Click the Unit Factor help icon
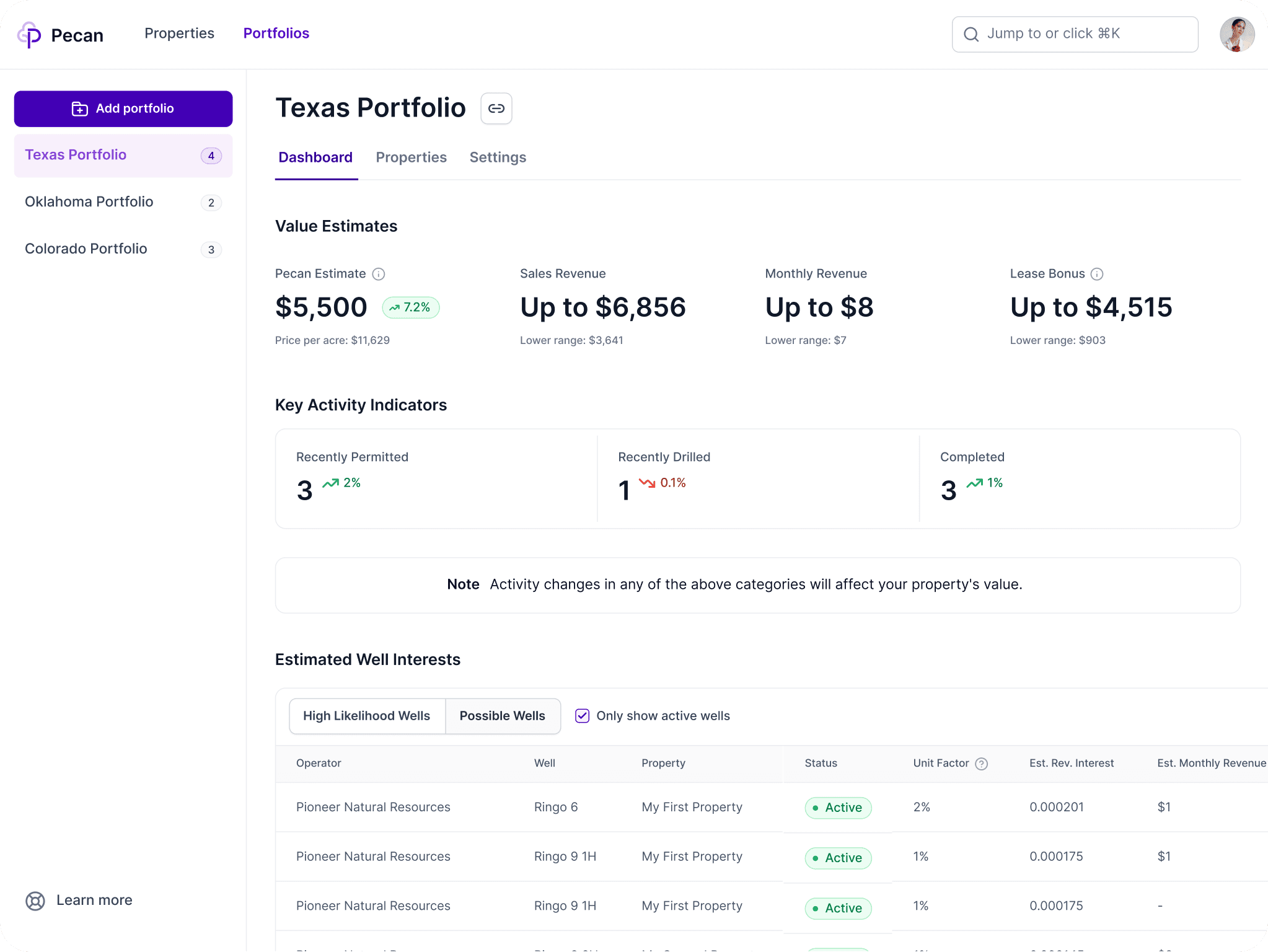 pos(982,764)
